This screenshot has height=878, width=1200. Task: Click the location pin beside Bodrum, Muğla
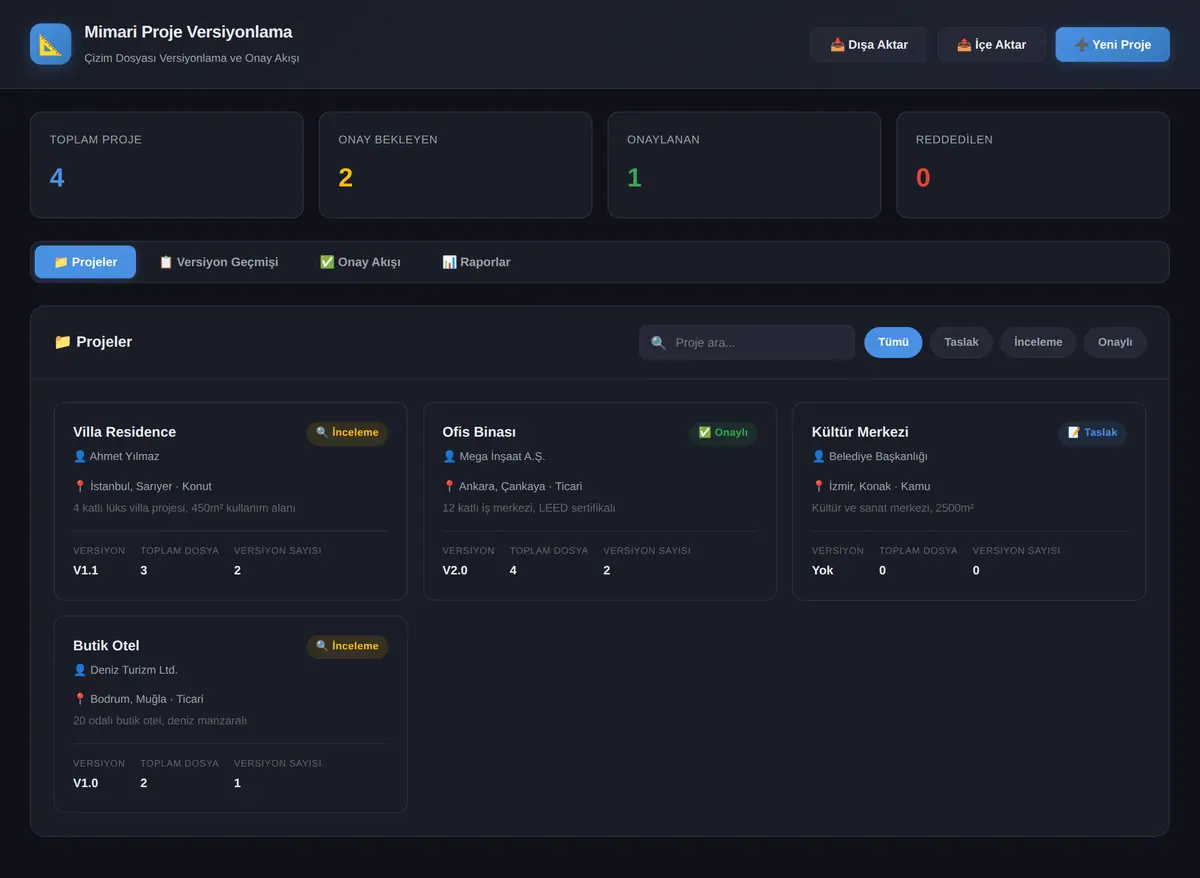(x=80, y=699)
